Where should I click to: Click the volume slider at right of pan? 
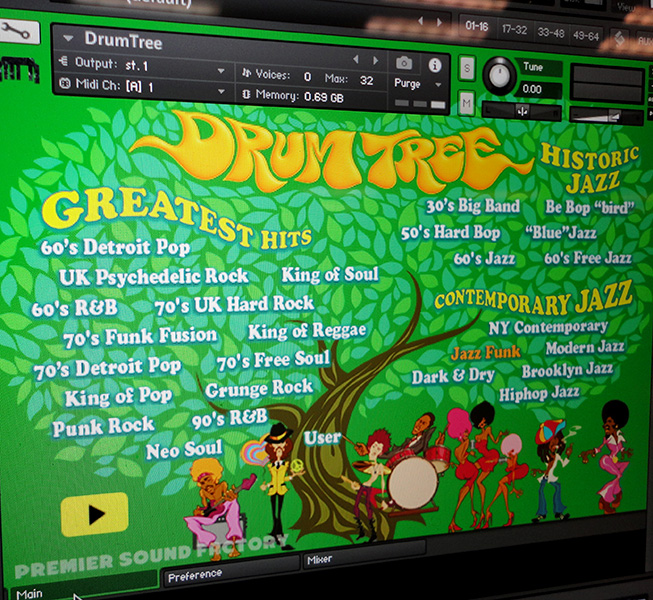click(x=606, y=116)
